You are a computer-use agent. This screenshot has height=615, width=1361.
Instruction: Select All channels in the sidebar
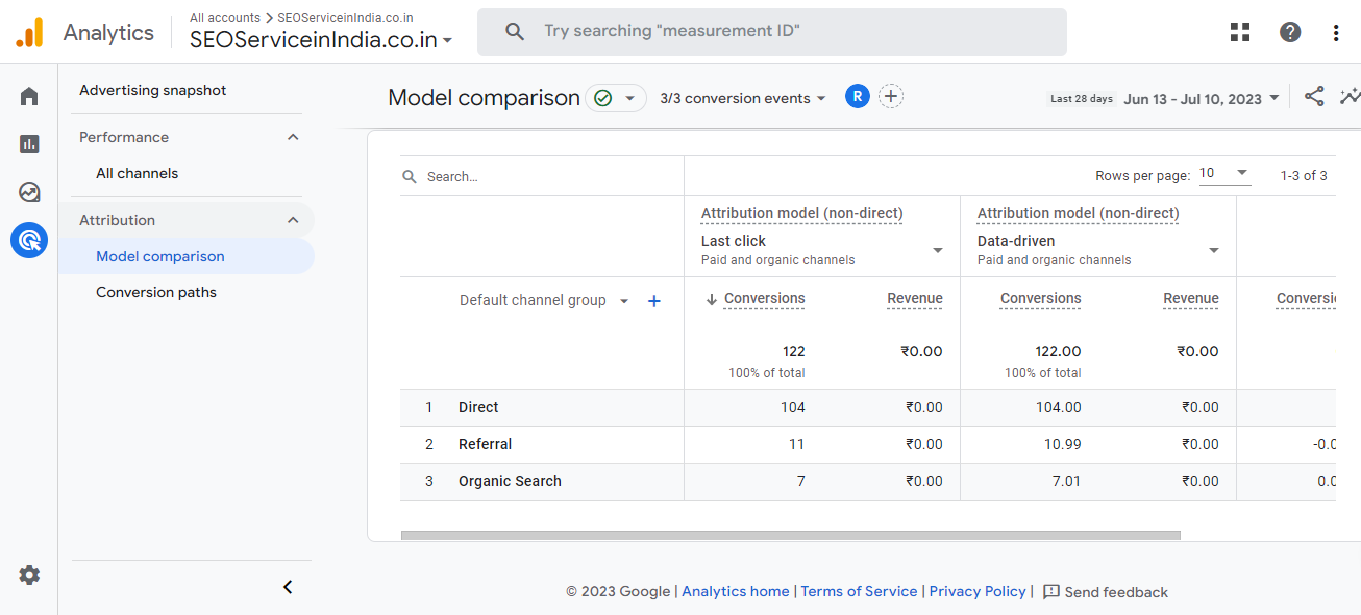pos(137,173)
